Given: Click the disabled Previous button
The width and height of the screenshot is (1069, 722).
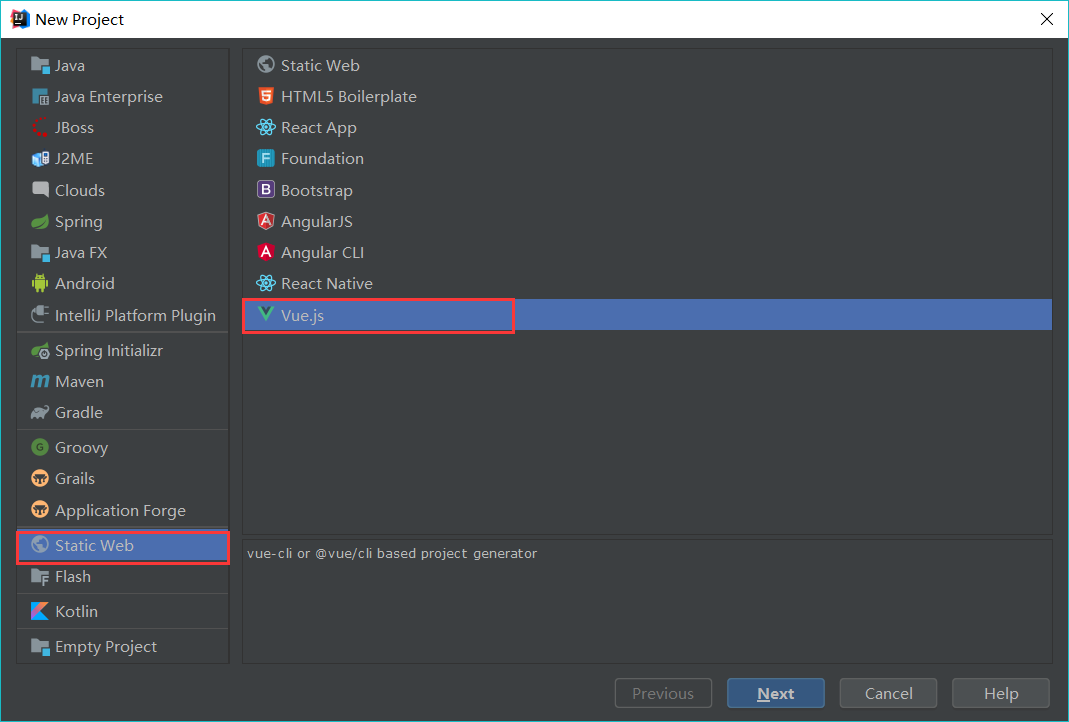Looking at the screenshot, I should pyautogui.click(x=663, y=693).
